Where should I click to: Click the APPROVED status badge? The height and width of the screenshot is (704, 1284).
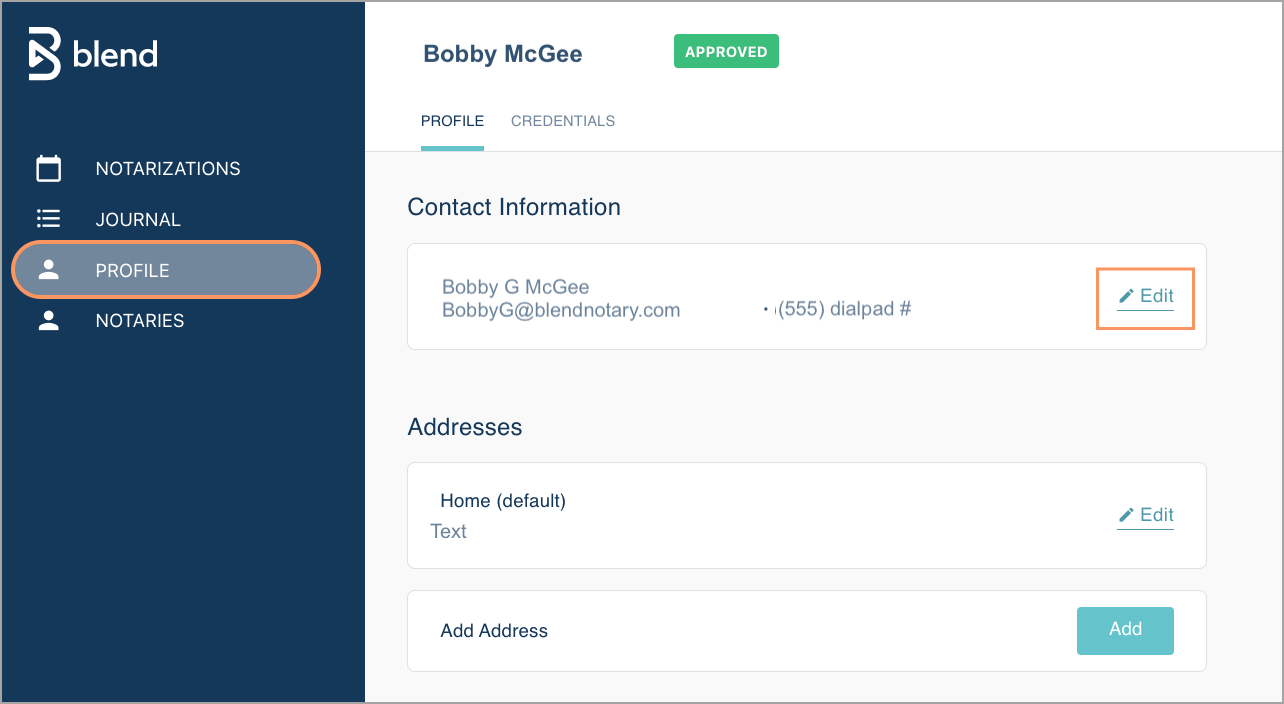726,50
